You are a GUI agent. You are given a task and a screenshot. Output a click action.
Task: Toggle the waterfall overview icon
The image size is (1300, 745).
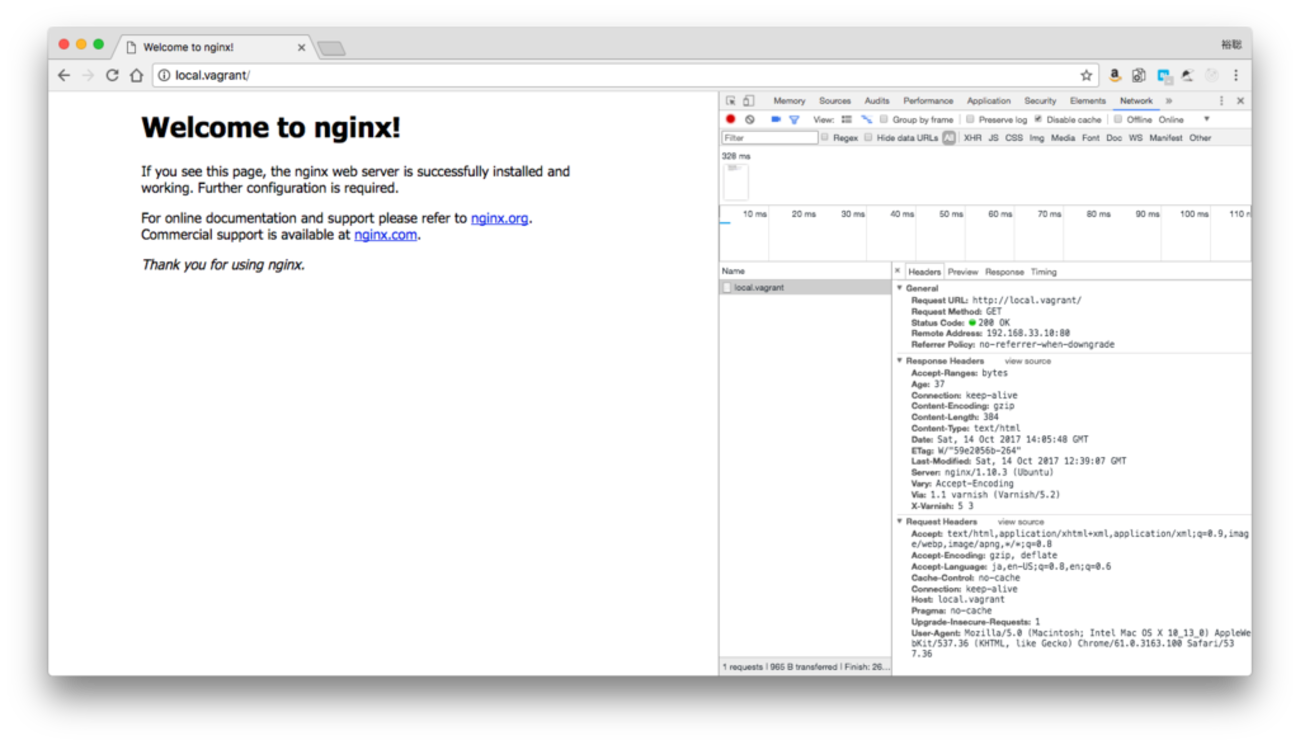coord(866,119)
